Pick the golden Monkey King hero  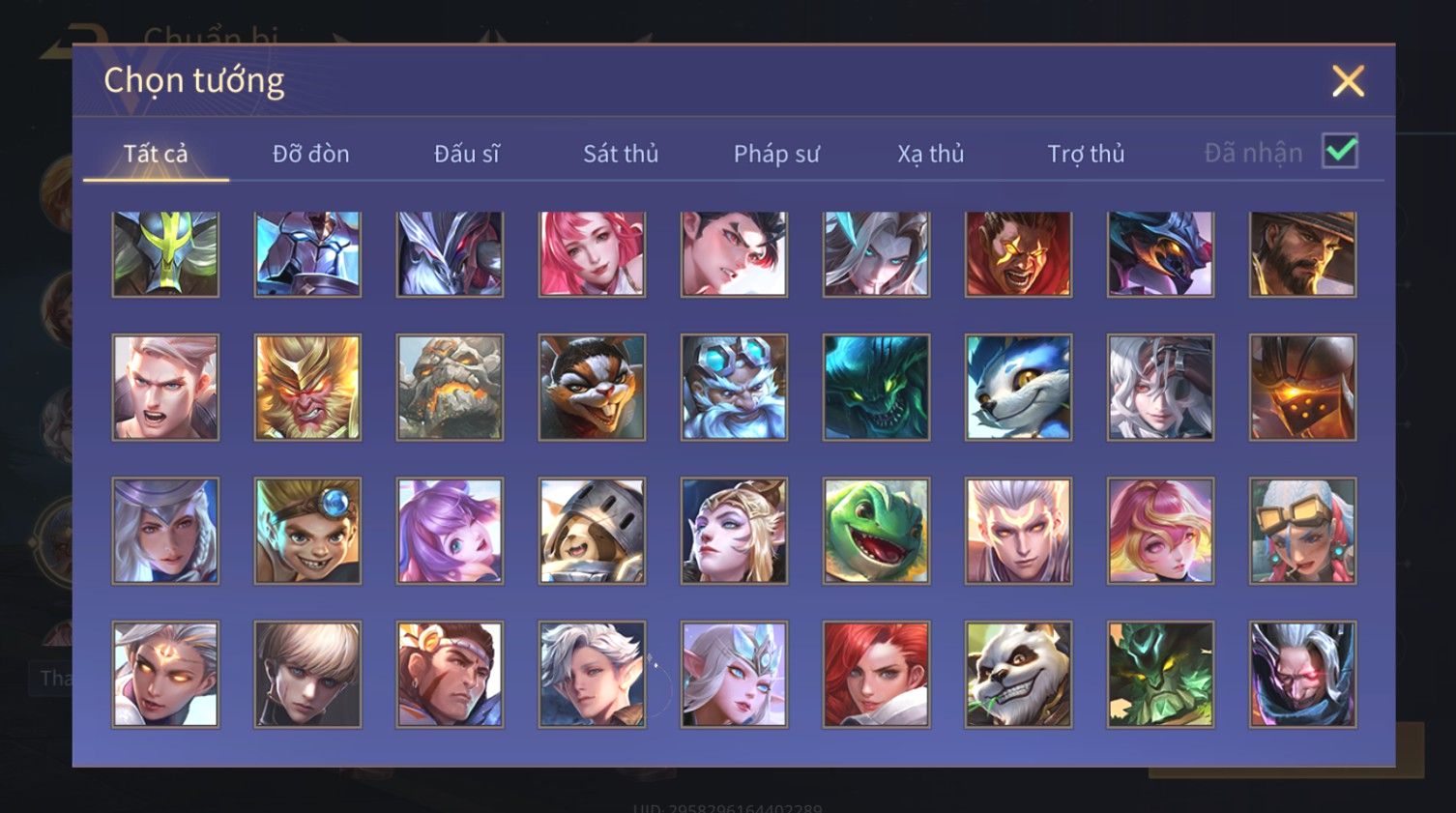coord(307,388)
